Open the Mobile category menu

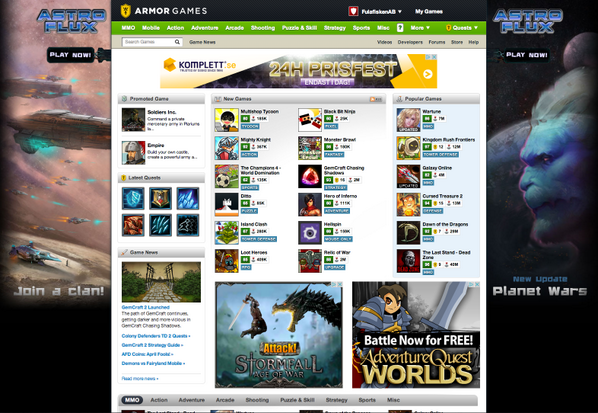pos(151,28)
